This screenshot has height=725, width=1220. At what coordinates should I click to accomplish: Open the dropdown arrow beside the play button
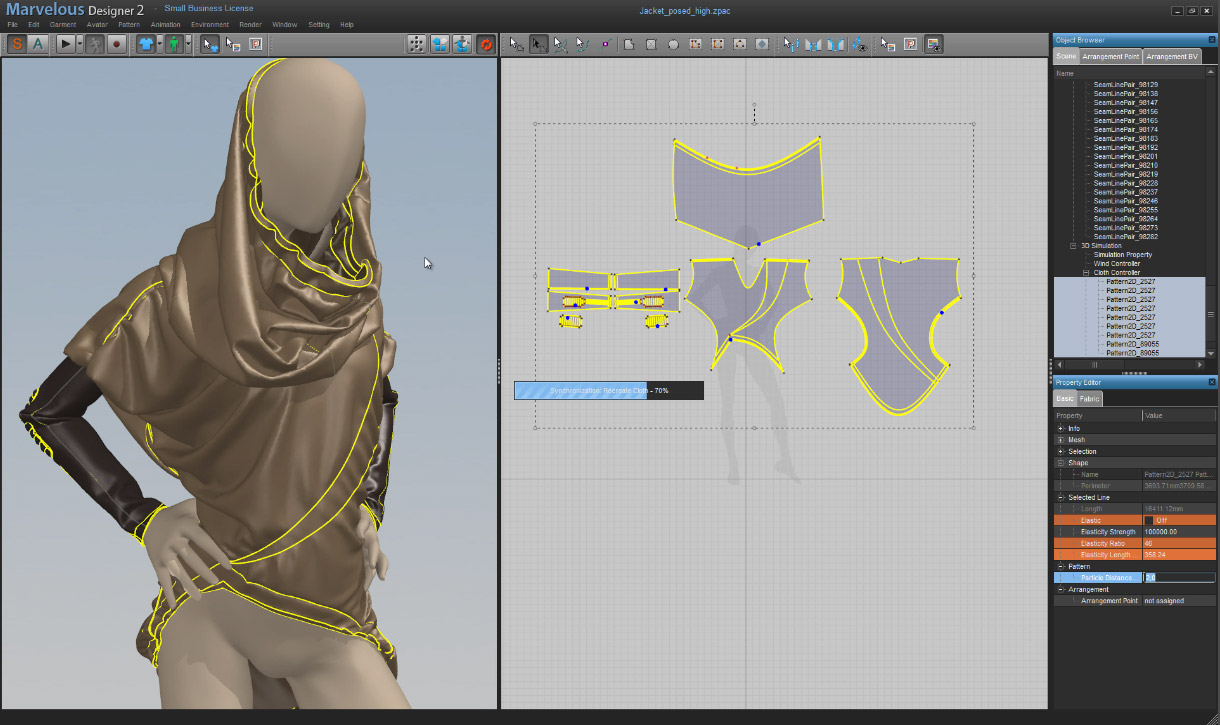point(78,44)
